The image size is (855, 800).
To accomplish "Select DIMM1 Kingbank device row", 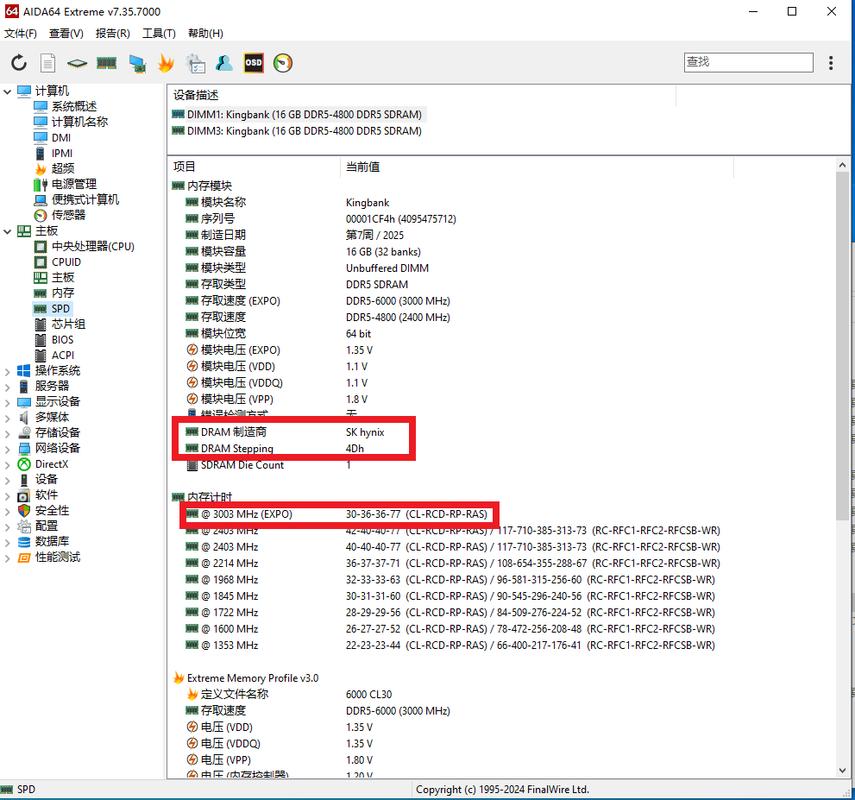I will [297, 115].
